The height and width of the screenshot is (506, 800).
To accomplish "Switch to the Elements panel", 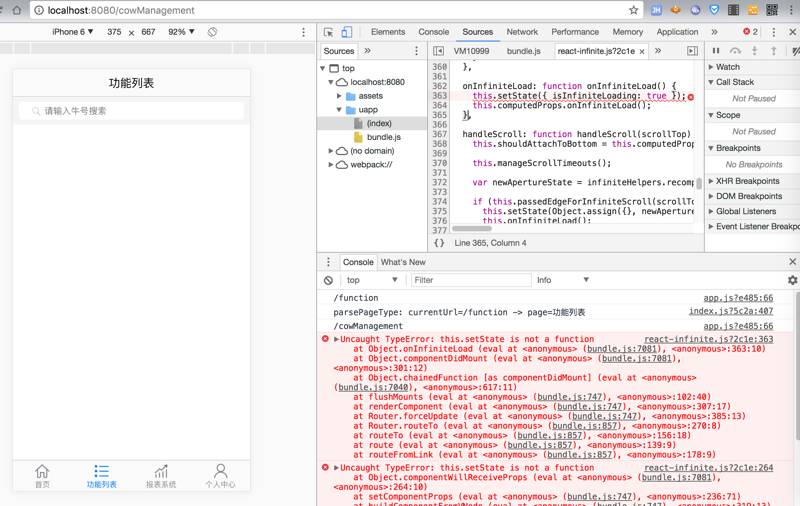I will click(388, 32).
